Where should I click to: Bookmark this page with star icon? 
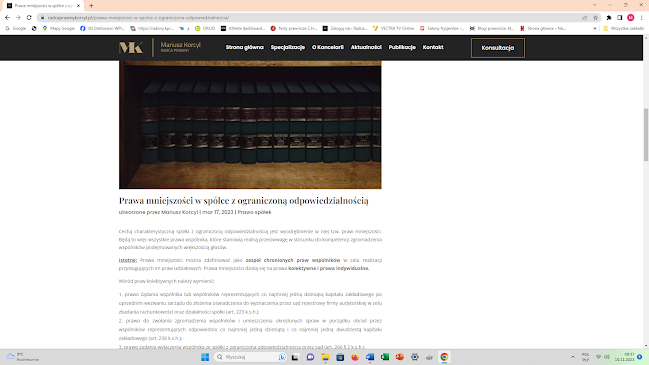596,17
